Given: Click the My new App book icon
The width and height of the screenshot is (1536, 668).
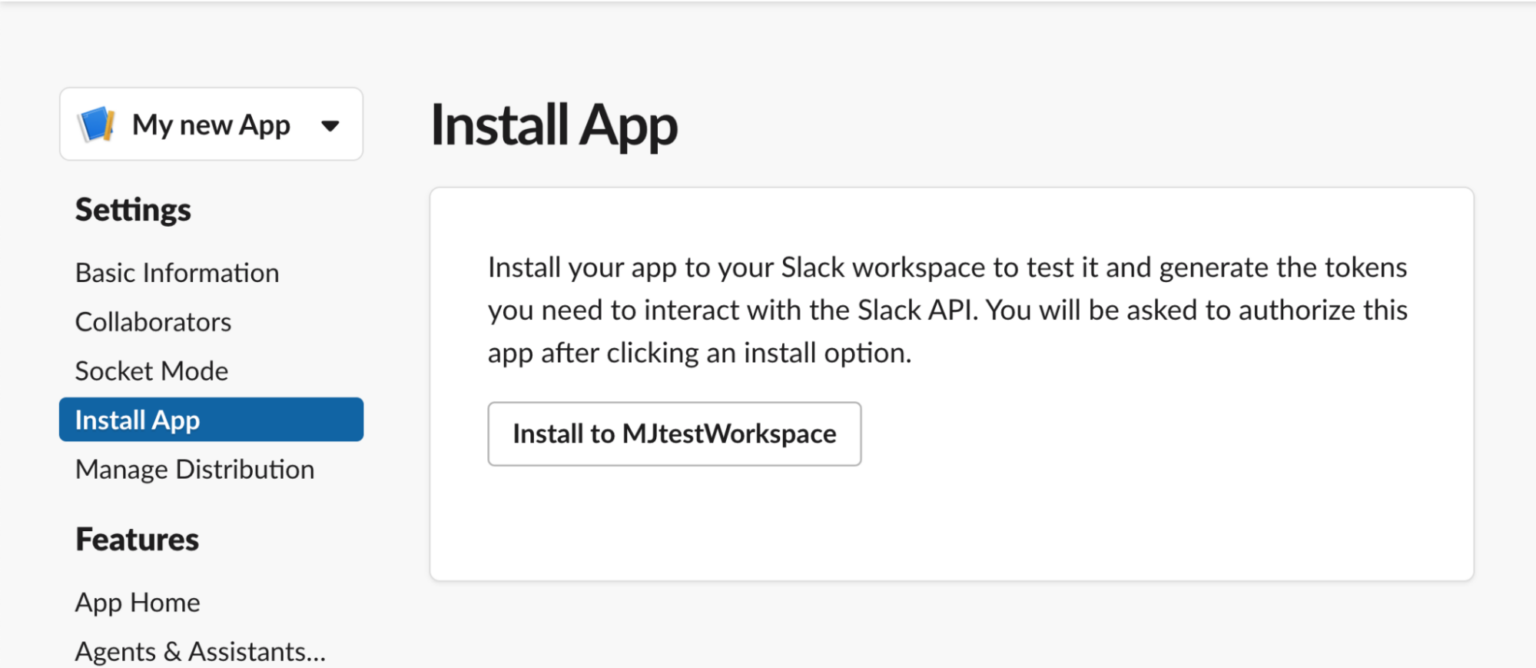Looking at the screenshot, I should [96, 124].
